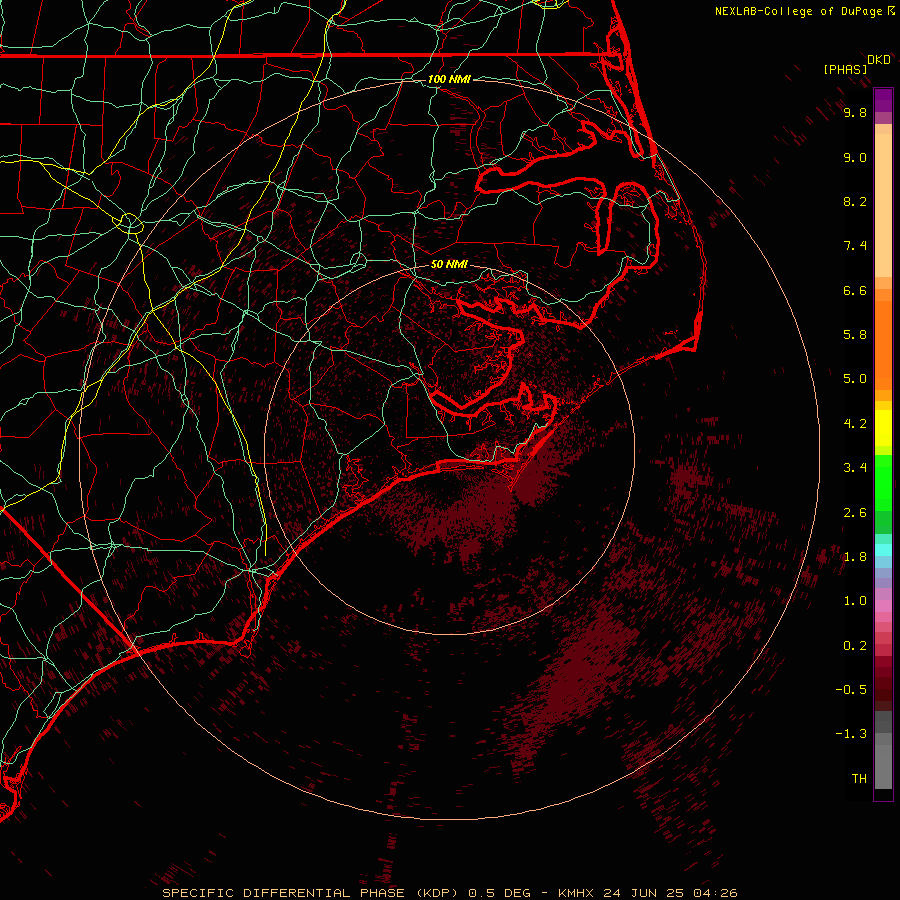This screenshot has width=900, height=900.
Task: Click the 8.2 legend value
Action: coord(855,202)
